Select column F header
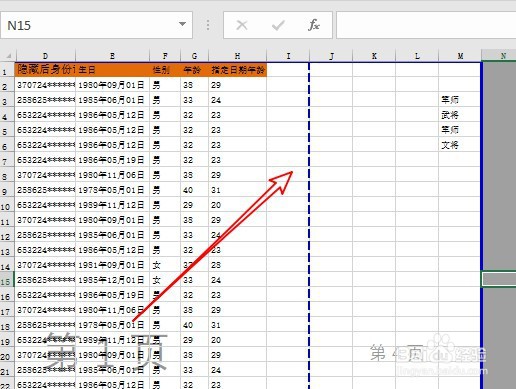 165,56
